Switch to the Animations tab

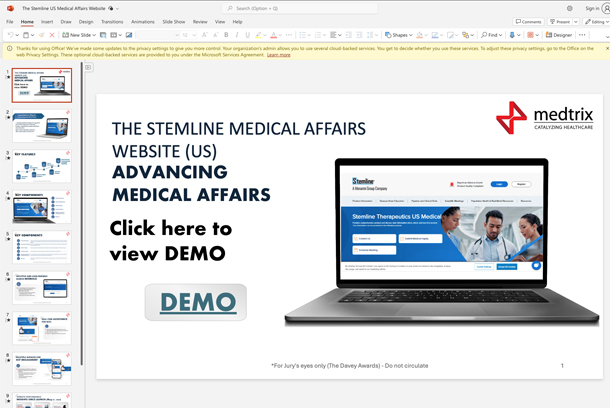(143, 22)
